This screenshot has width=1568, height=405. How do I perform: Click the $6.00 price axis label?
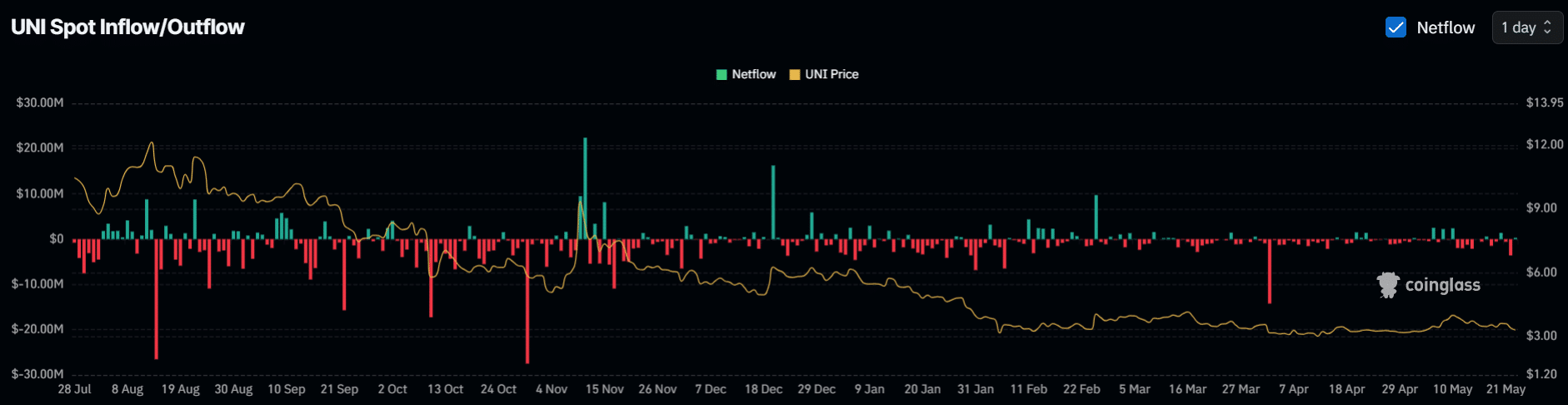[x=1541, y=272]
